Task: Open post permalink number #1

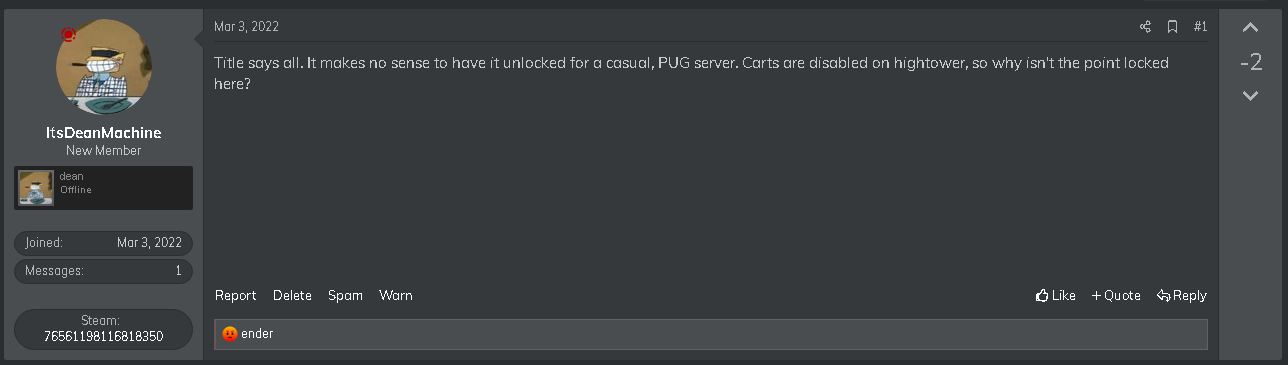Action: point(1201,27)
